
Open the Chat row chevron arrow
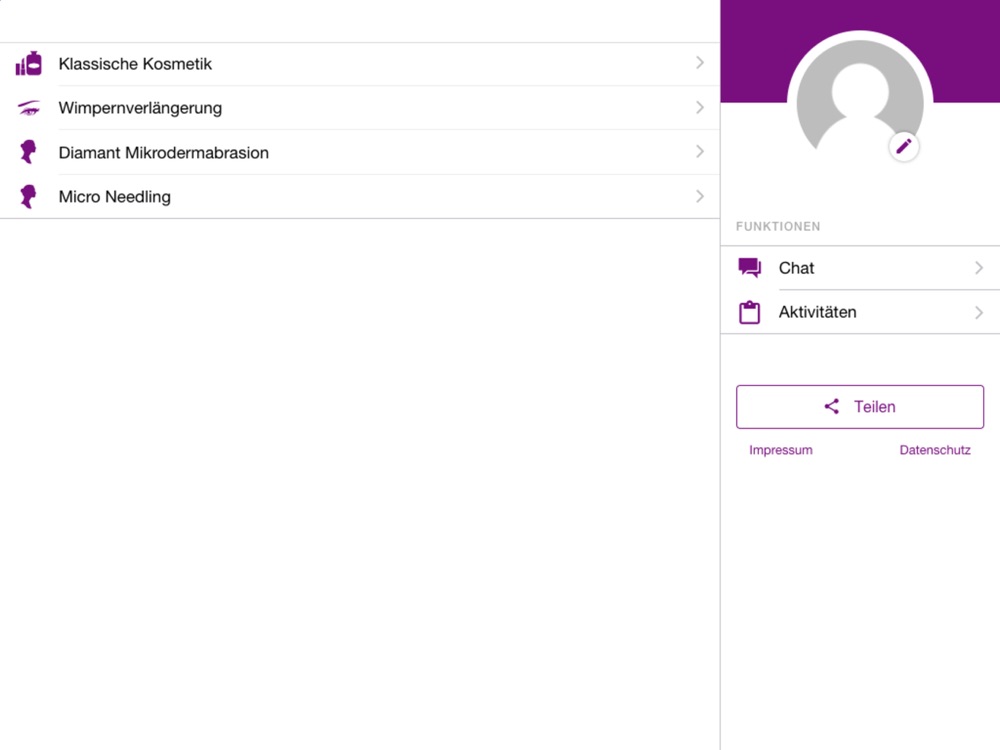(x=979, y=268)
